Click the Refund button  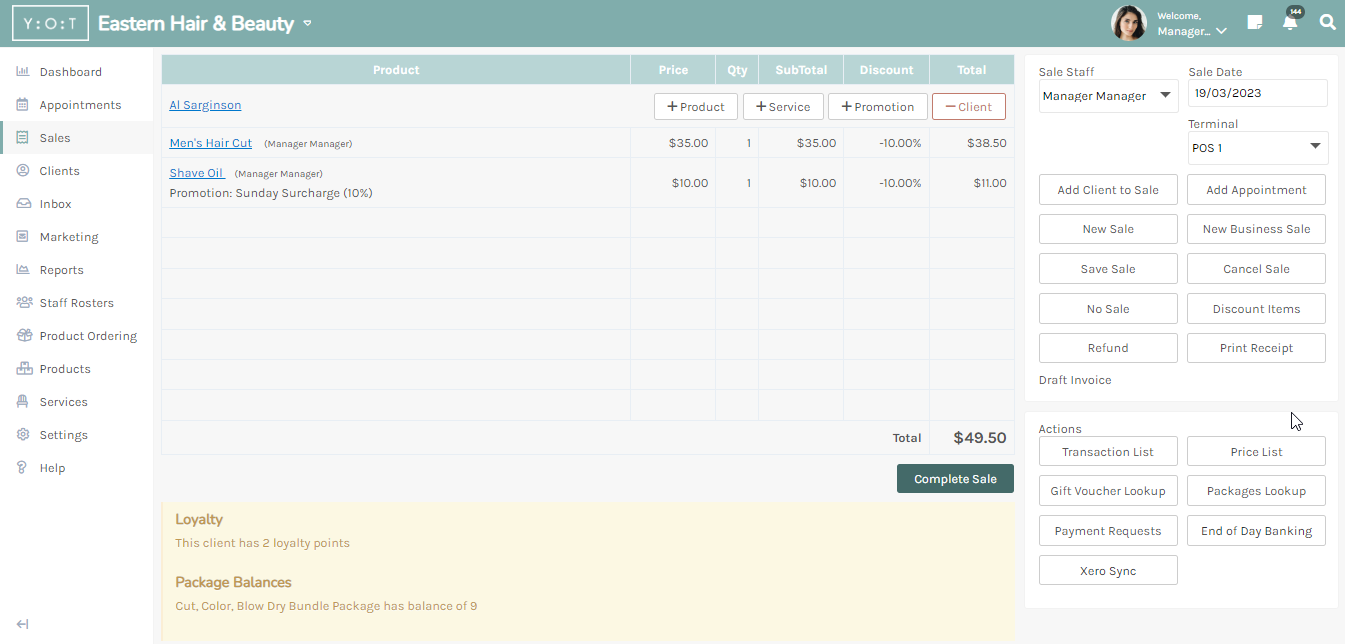(x=1108, y=348)
